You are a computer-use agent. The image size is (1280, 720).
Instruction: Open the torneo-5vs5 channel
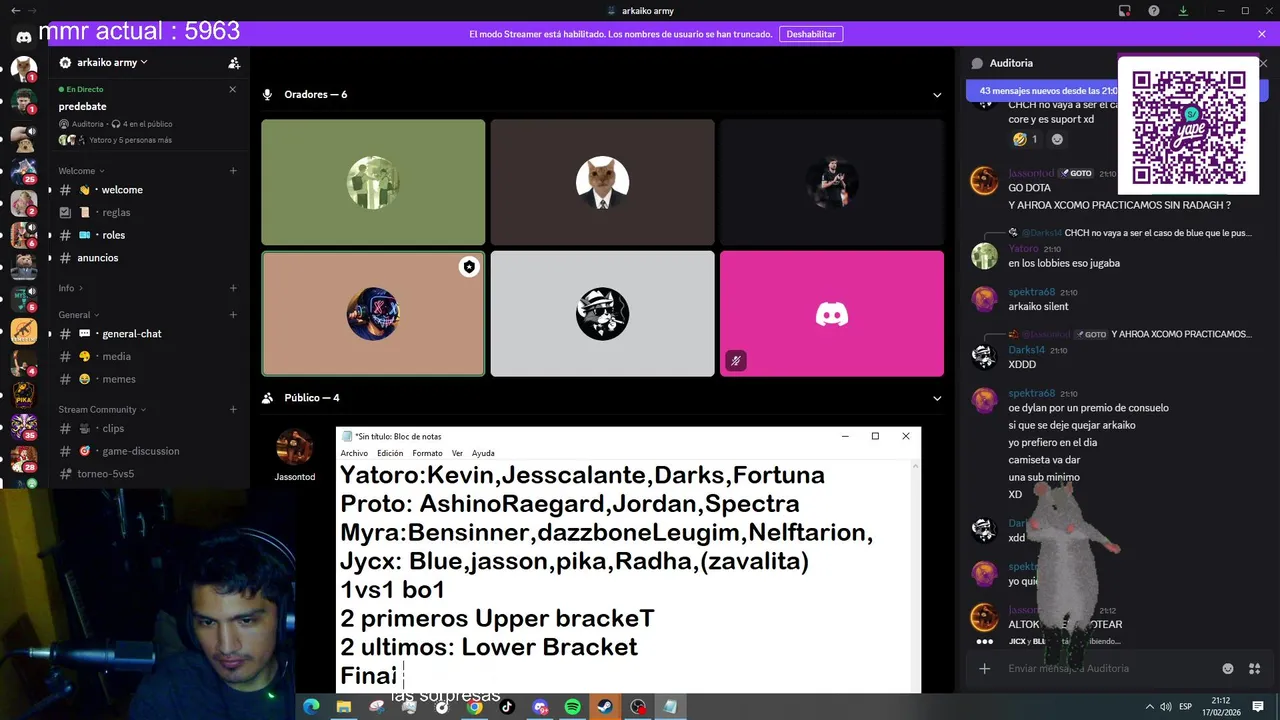(x=148, y=474)
